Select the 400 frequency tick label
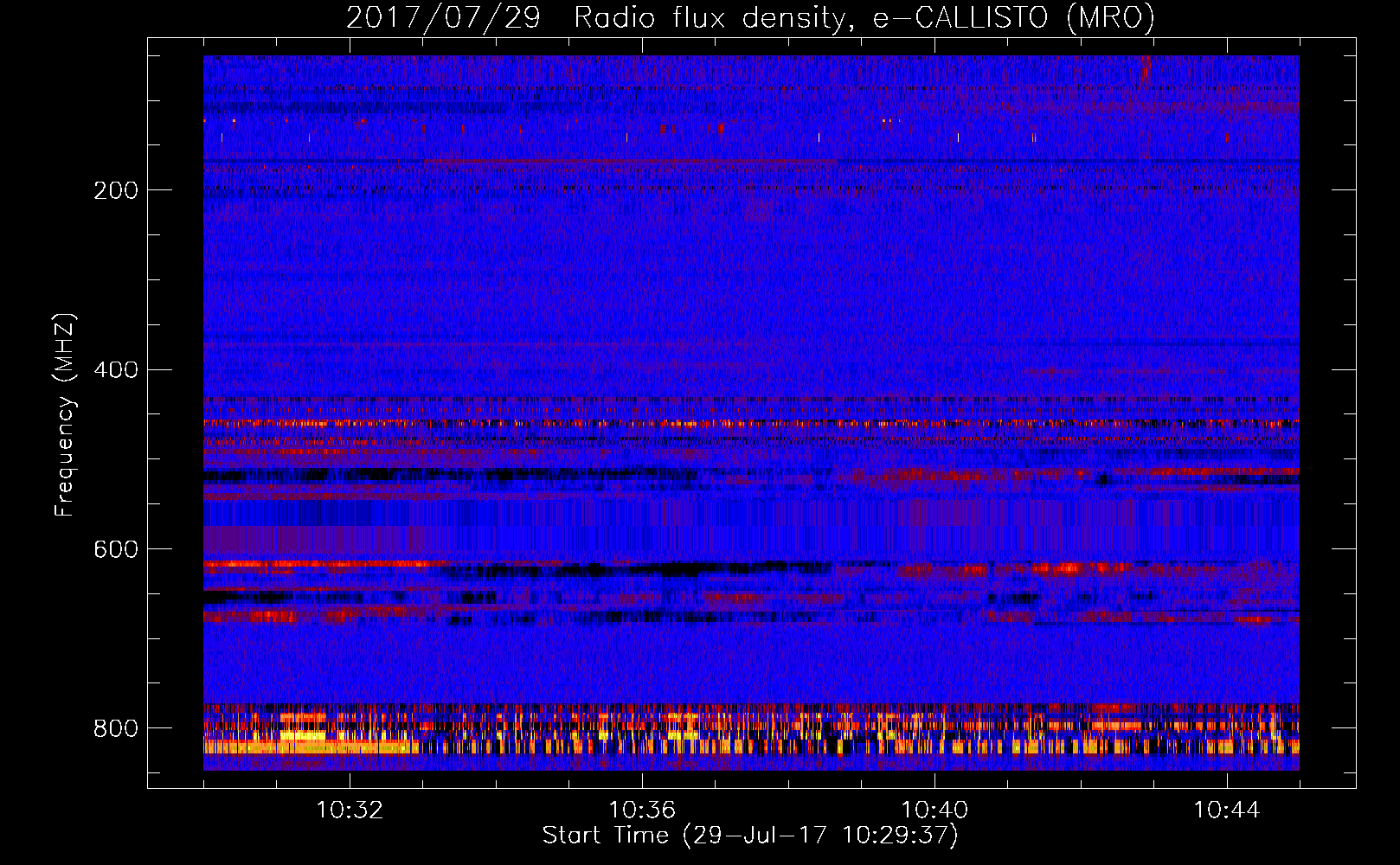This screenshot has width=1400, height=865. coord(116,370)
